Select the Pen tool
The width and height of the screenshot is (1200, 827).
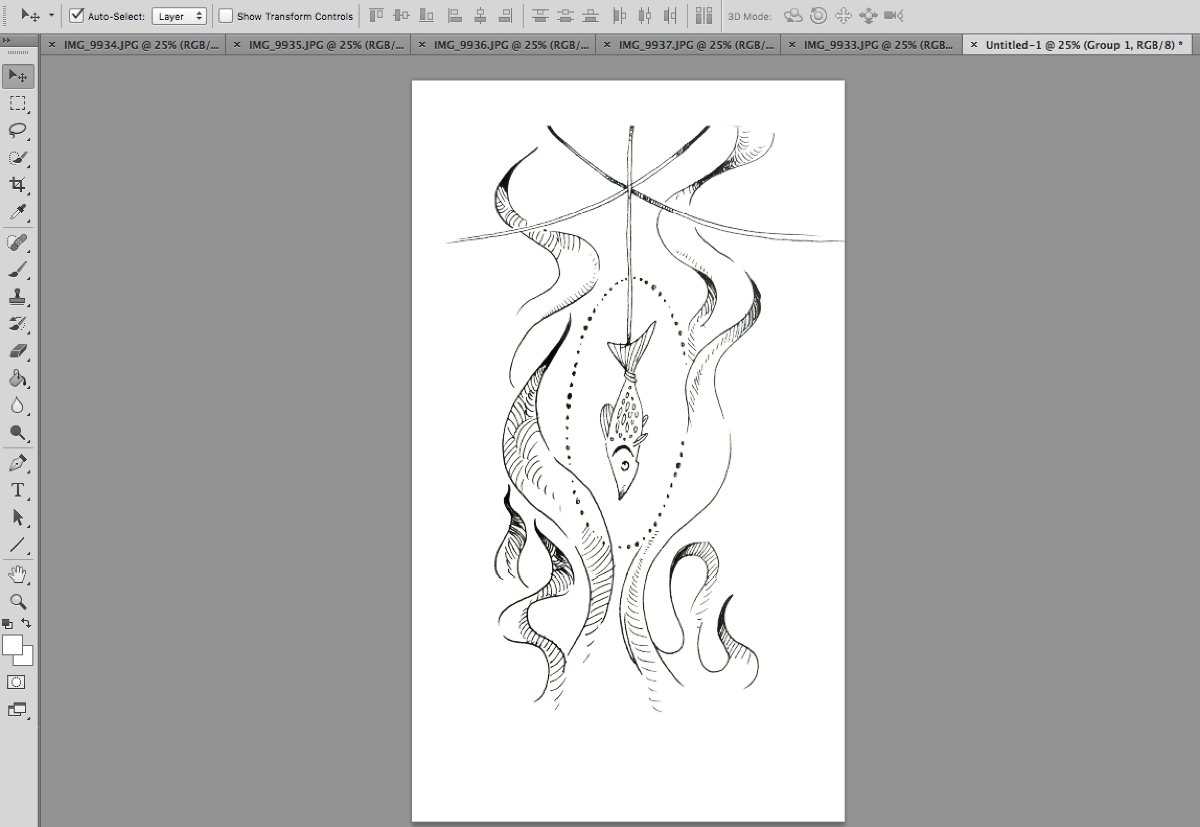pos(17,463)
